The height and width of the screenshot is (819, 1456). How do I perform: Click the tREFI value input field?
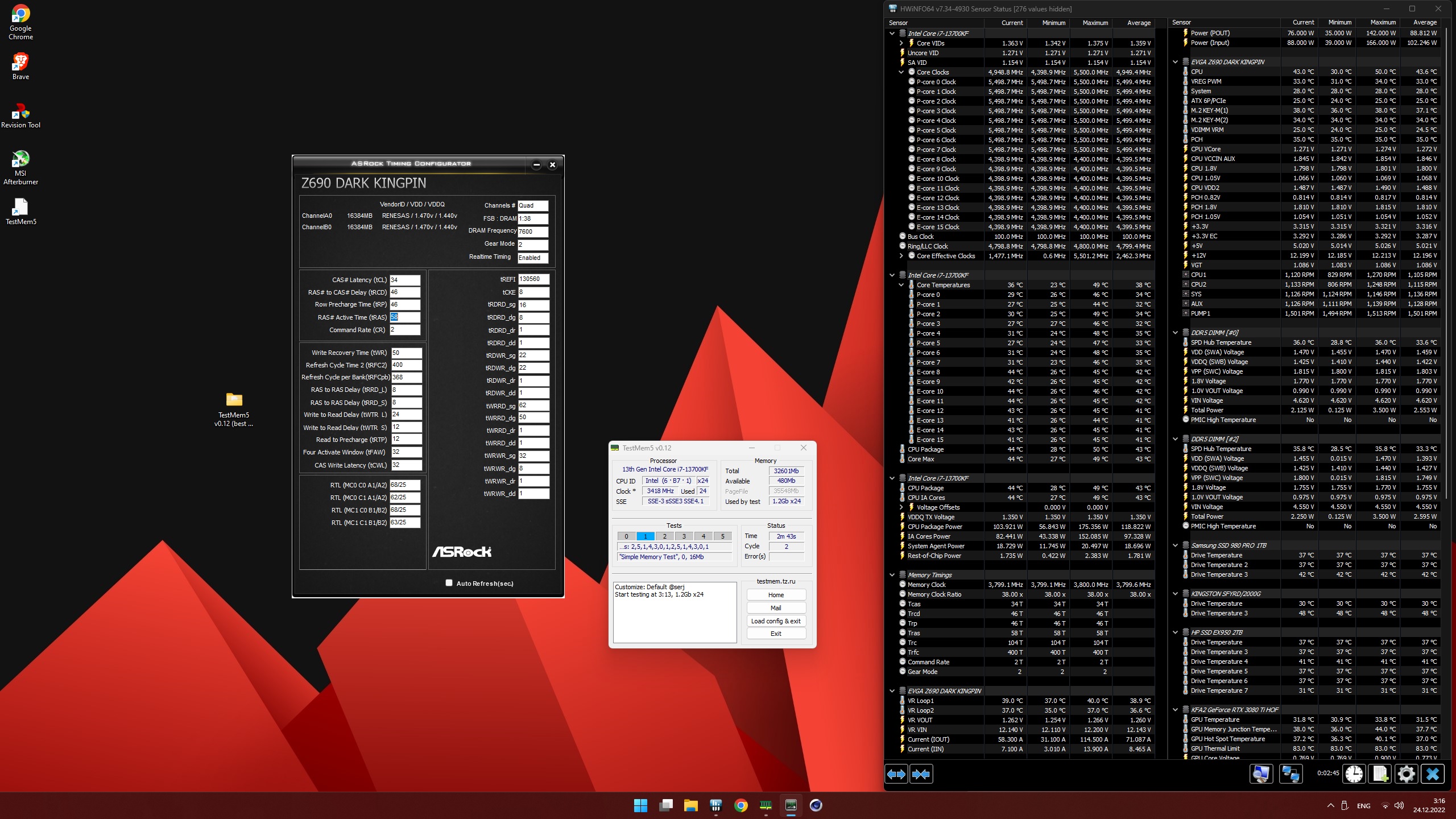[x=533, y=279]
